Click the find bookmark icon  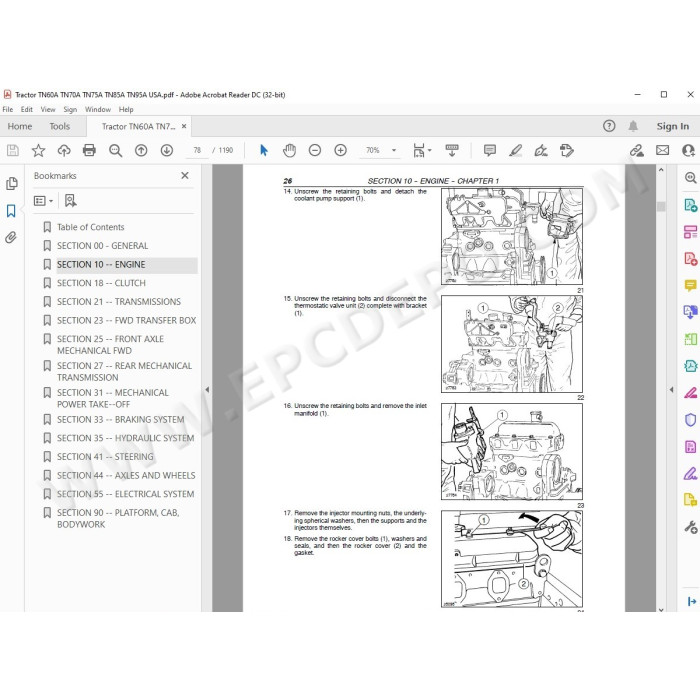tap(71, 201)
